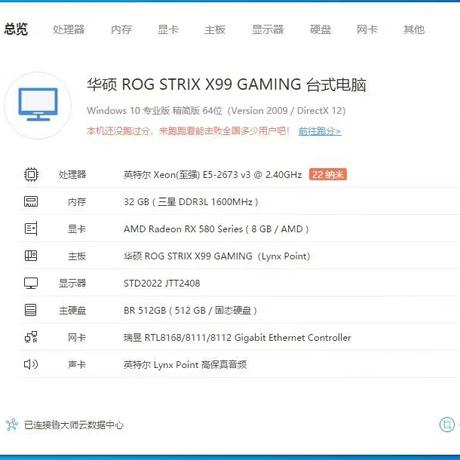Click the 处理器 row label
Viewport: 460px width, 460px height.
(72, 175)
